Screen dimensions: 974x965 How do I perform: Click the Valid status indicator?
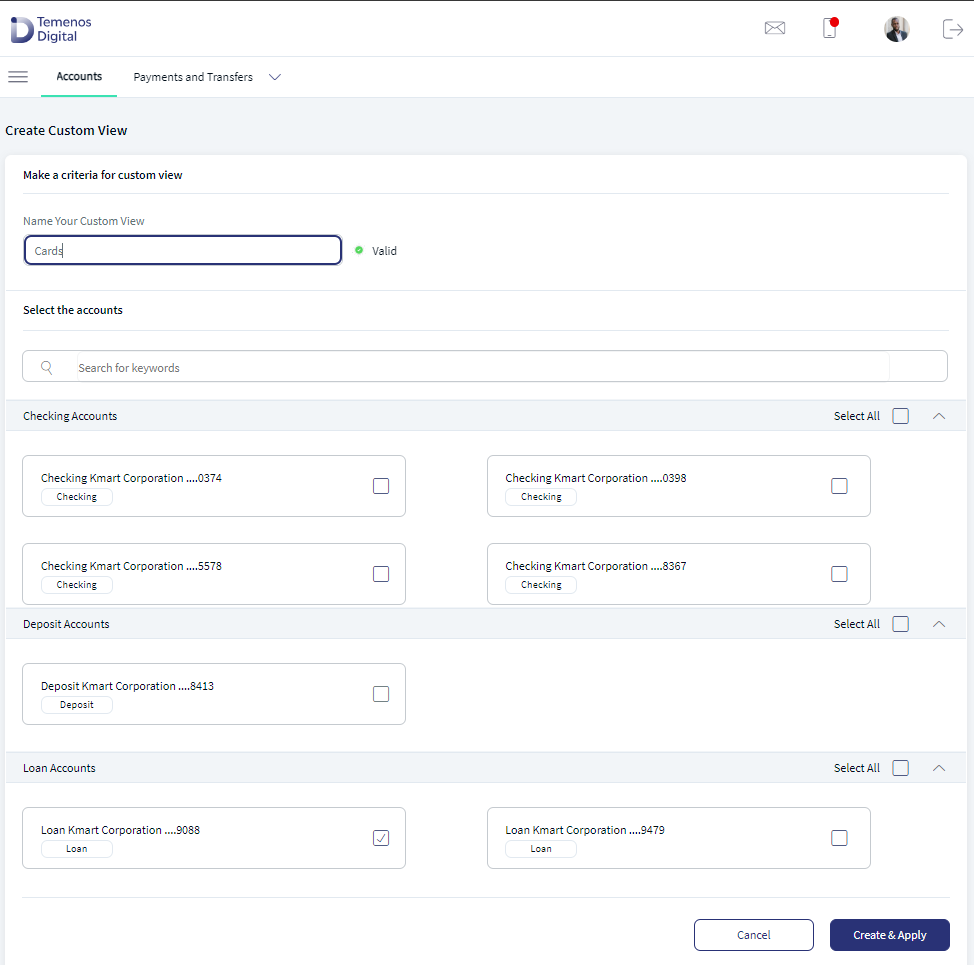pos(376,250)
